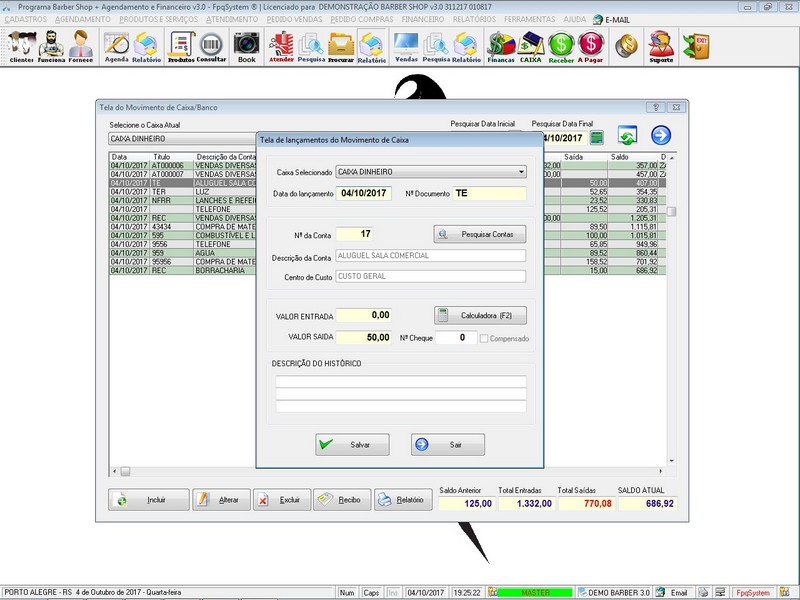Click the Agenda toolbar icon

[116, 46]
